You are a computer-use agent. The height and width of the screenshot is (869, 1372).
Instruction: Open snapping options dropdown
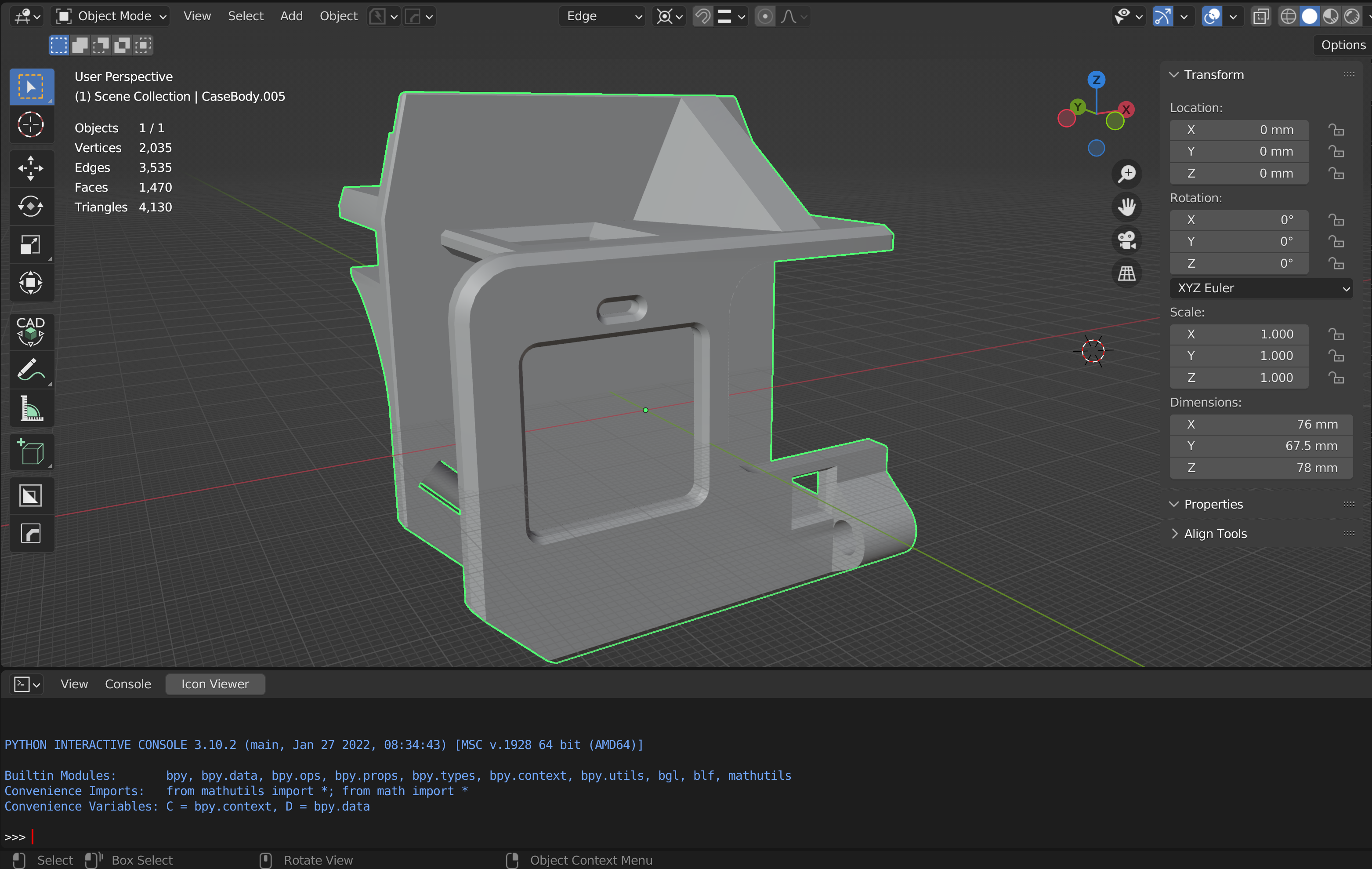point(731,17)
